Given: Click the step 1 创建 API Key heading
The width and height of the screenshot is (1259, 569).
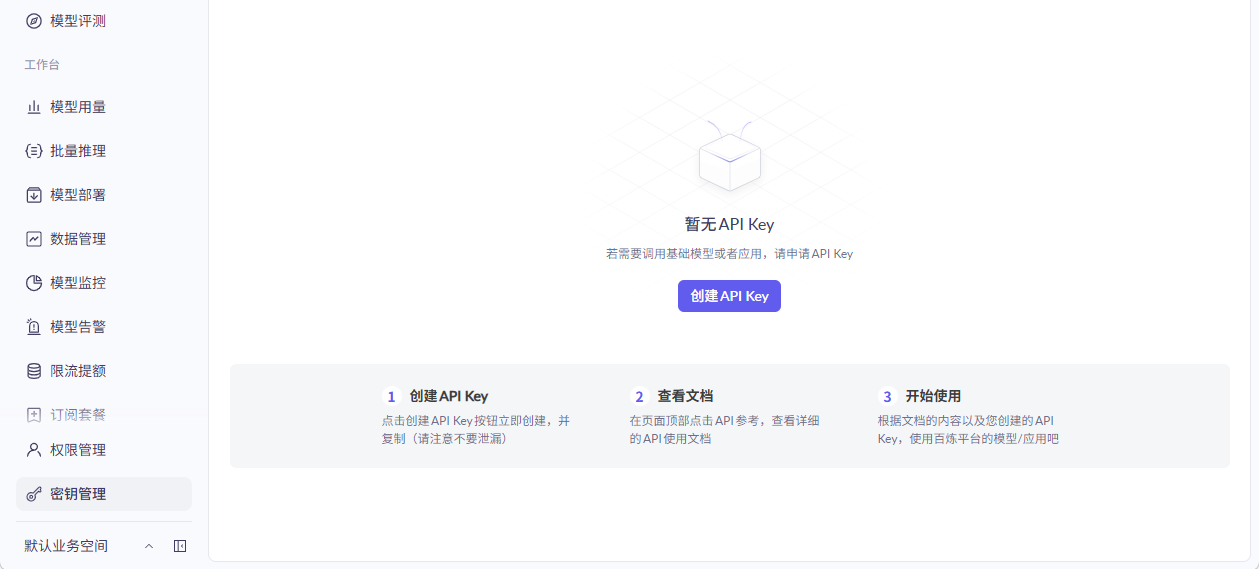Looking at the screenshot, I should pyautogui.click(x=448, y=396).
